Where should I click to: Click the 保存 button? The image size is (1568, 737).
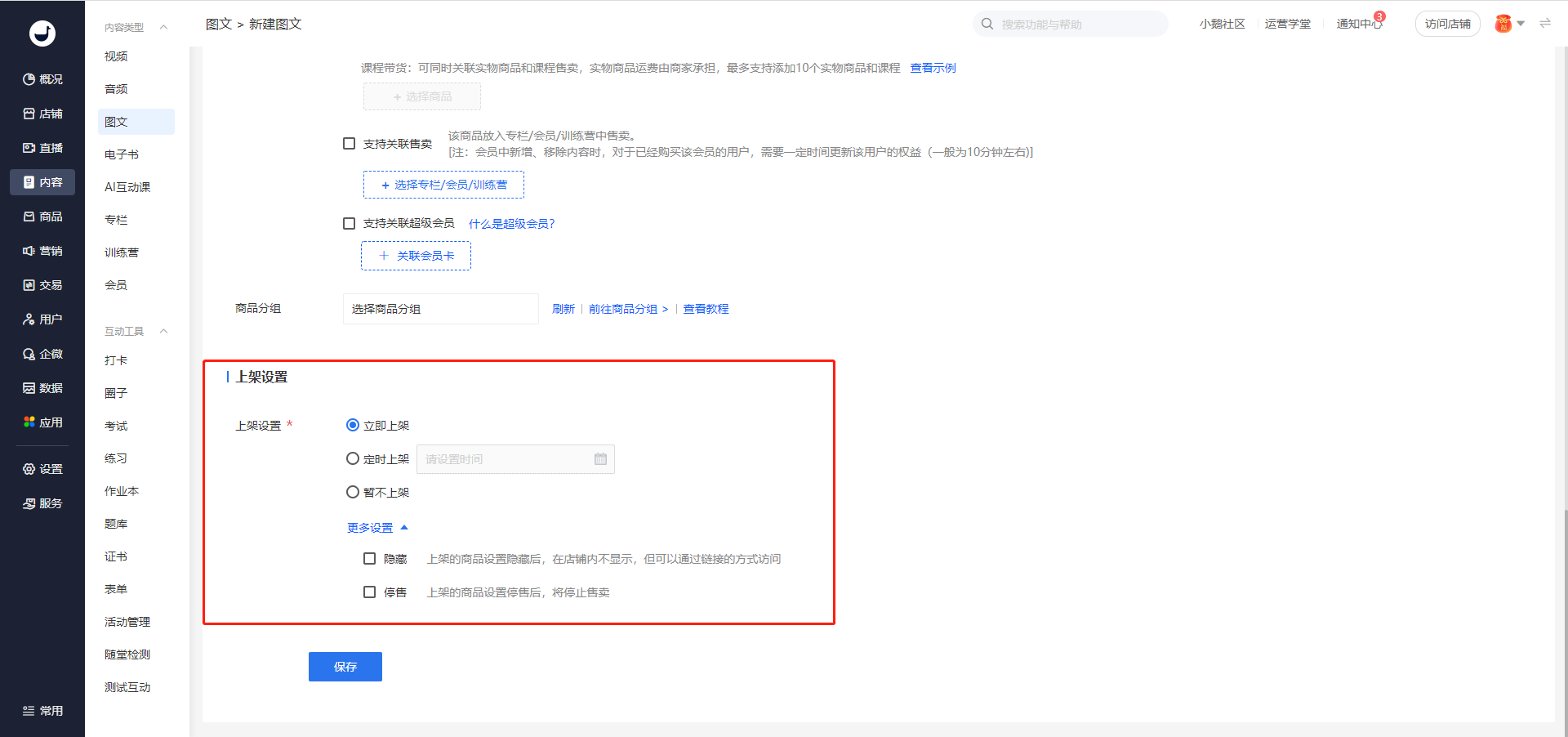click(x=345, y=667)
